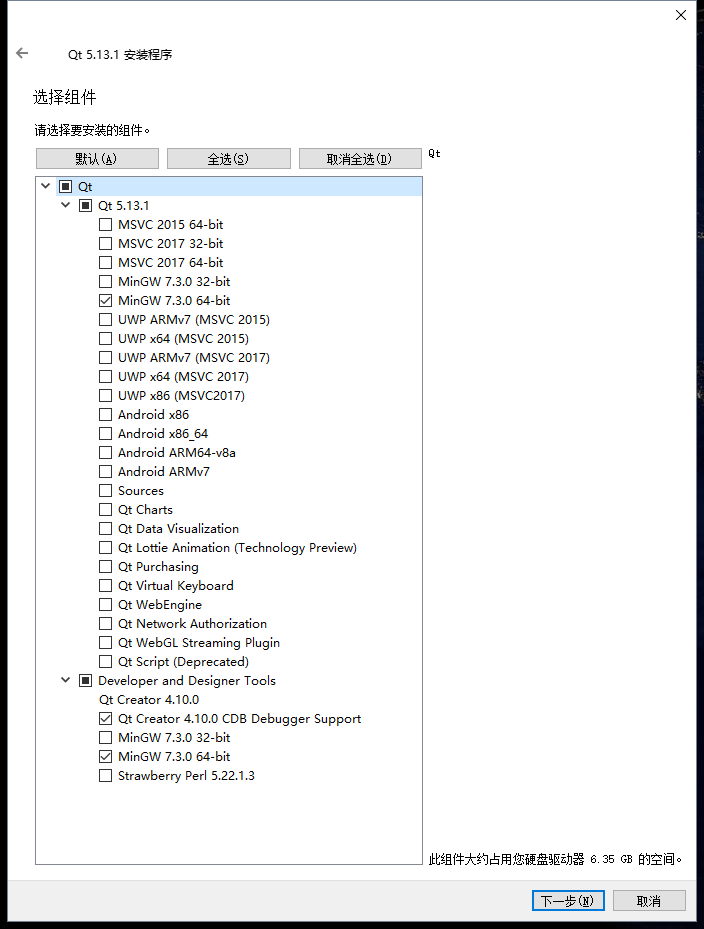Image resolution: width=704 pixels, height=929 pixels.
Task: Click the Sources row label
Action: click(140, 491)
